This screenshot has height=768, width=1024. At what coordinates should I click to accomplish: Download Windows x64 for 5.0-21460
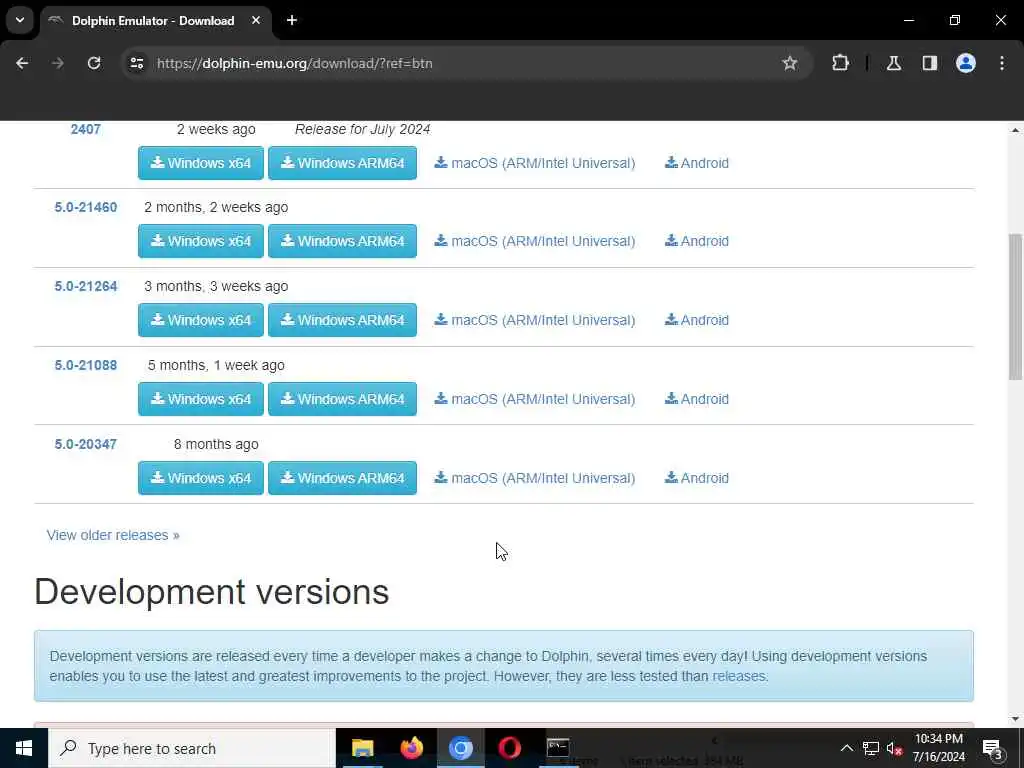coord(201,241)
